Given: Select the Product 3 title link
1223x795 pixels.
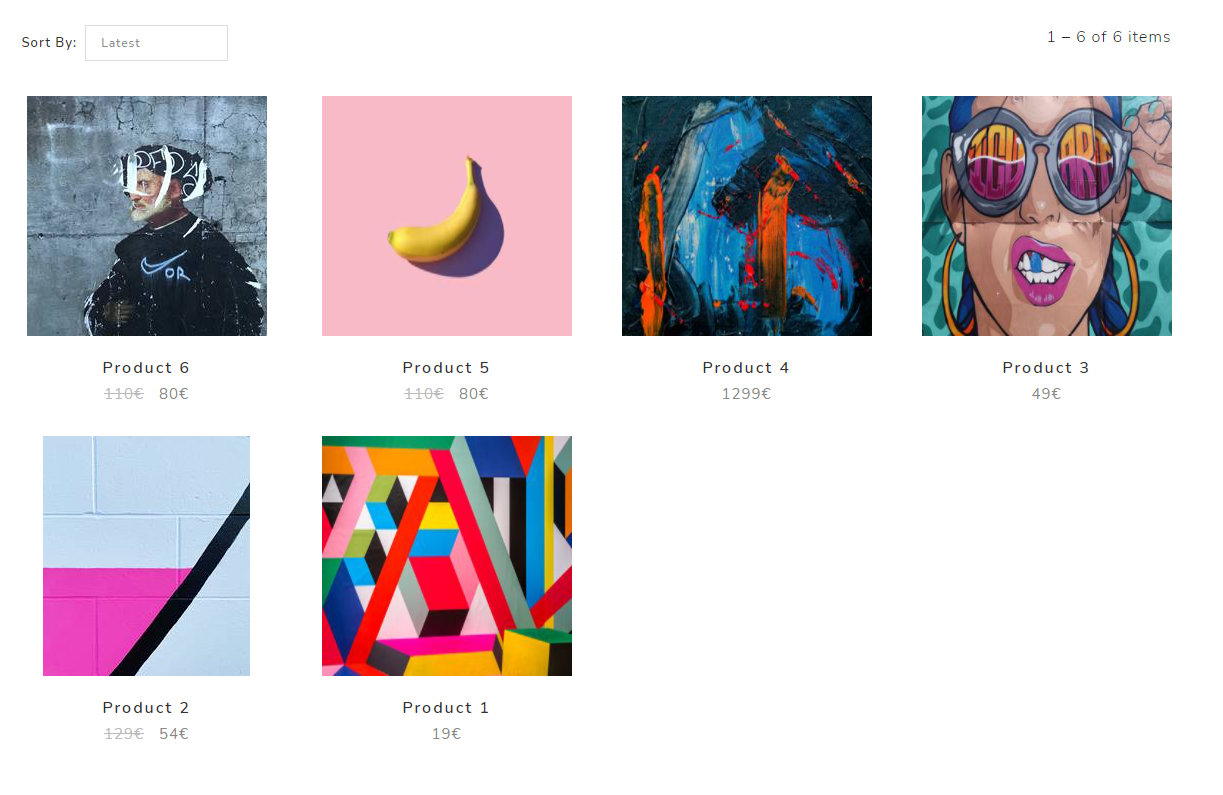Looking at the screenshot, I should click(x=1046, y=368).
